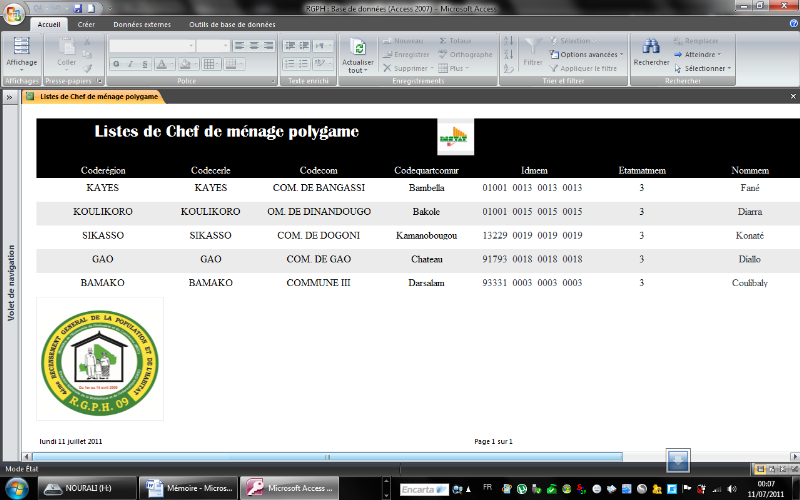Click the bulleted list icon
Image resolution: width=800 pixels, height=500 pixels.
pyautogui.click(x=304, y=64)
